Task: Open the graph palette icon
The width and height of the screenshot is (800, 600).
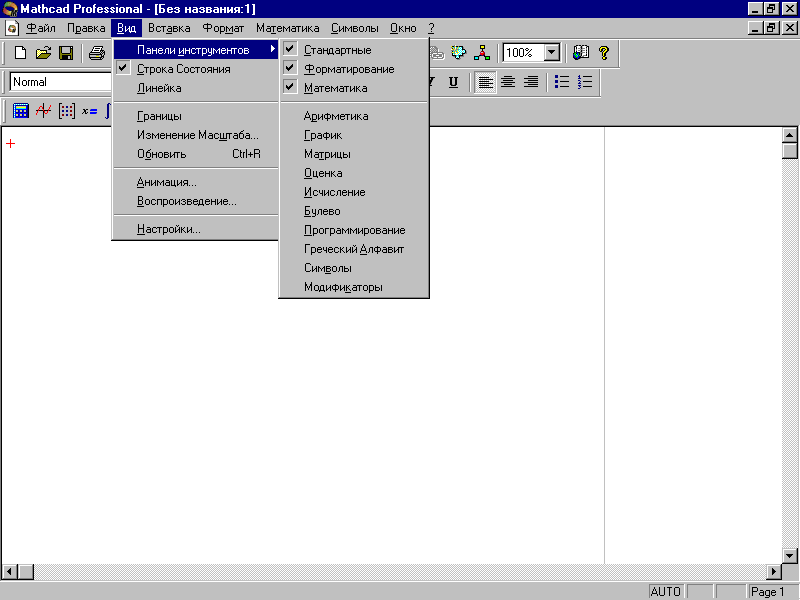Action: pyautogui.click(x=43, y=111)
